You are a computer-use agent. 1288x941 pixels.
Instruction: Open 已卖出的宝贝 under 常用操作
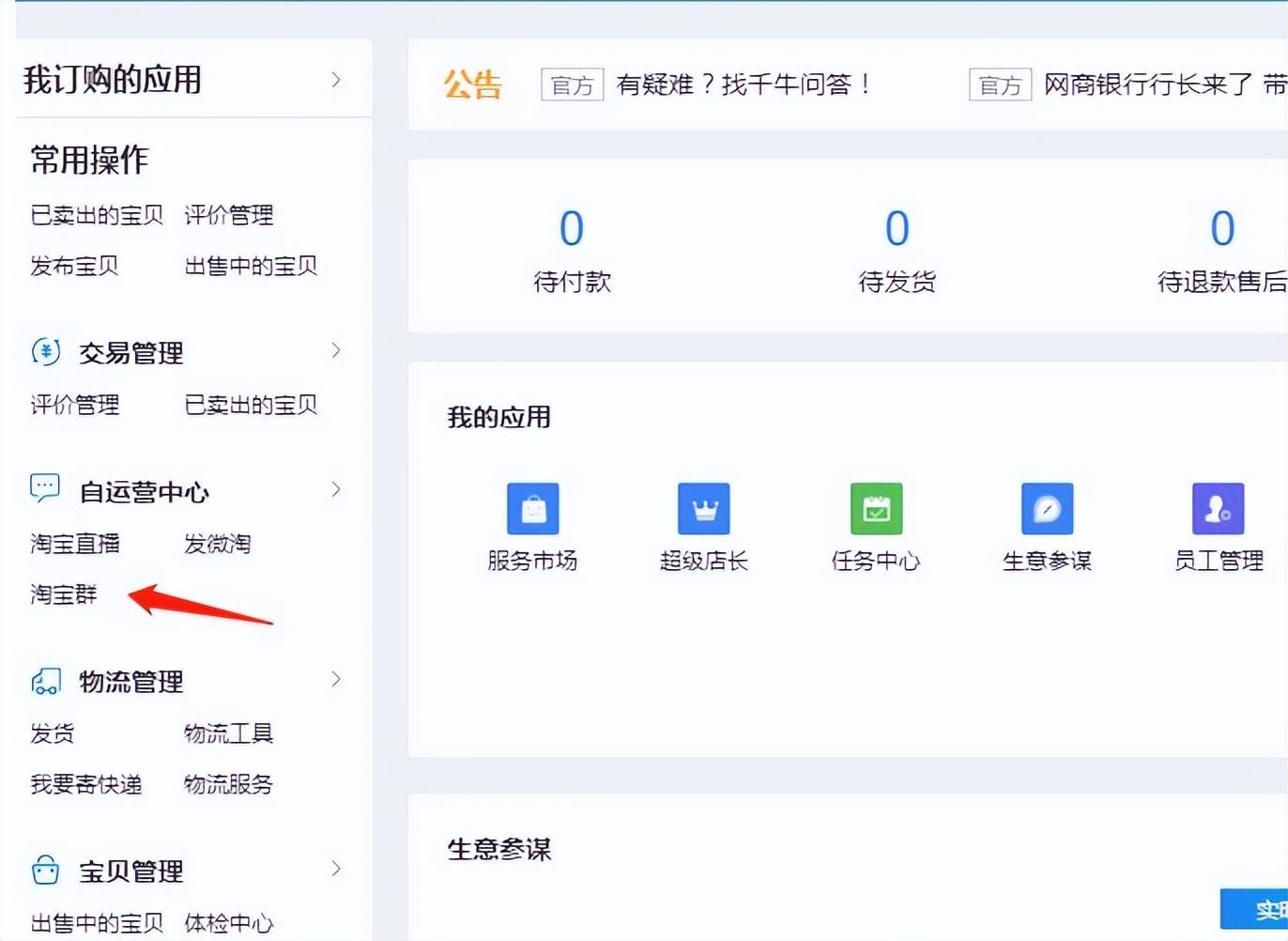97,215
